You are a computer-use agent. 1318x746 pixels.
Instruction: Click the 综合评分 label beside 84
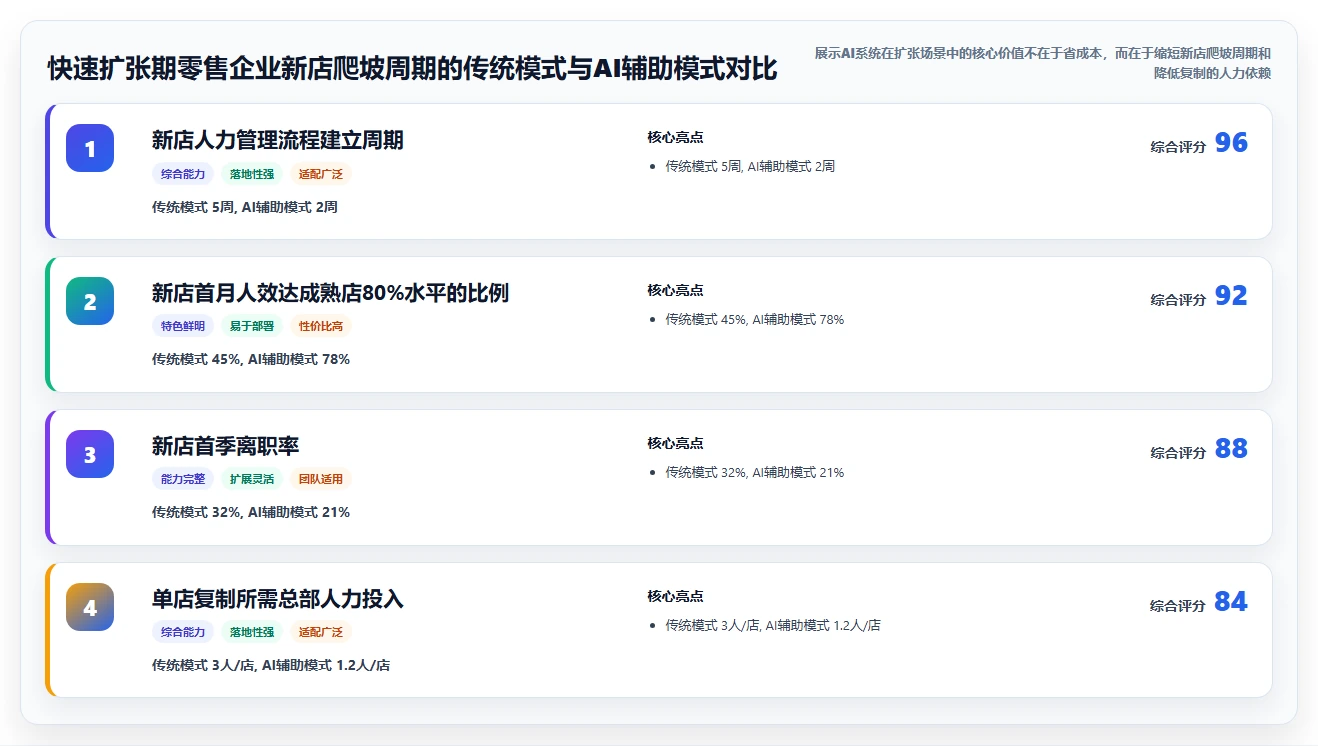pyautogui.click(x=1178, y=606)
